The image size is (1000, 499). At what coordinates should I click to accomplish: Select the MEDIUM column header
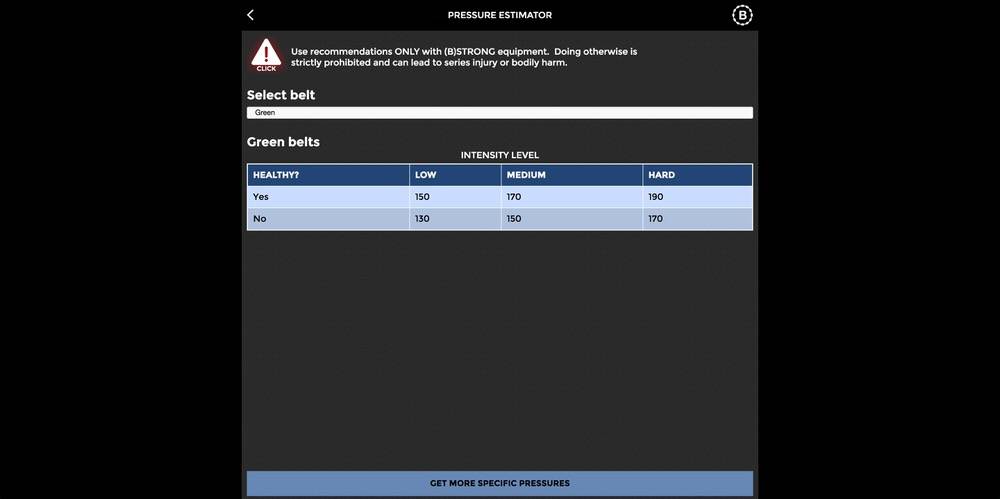pyautogui.click(x=572, y=175)
